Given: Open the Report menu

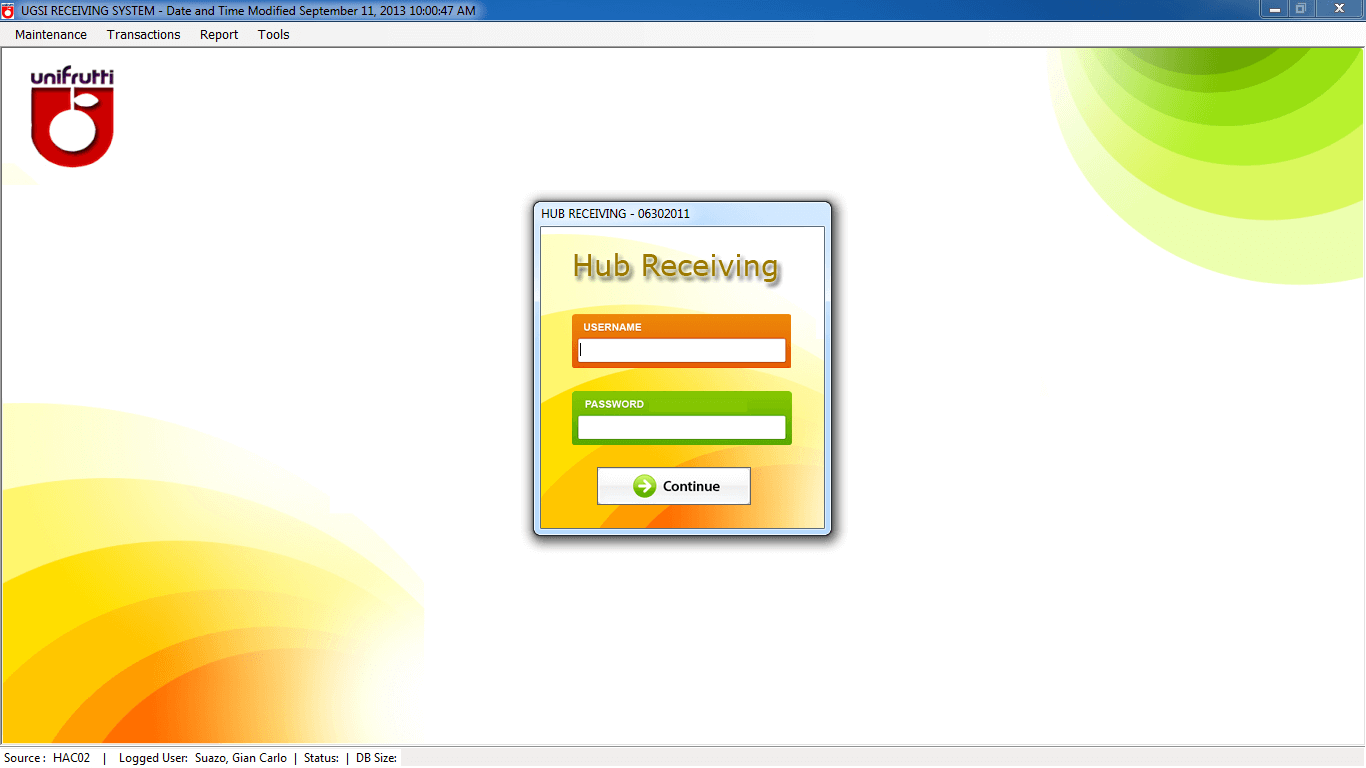Looking at the screenshot, I should (x=219, y=34).
